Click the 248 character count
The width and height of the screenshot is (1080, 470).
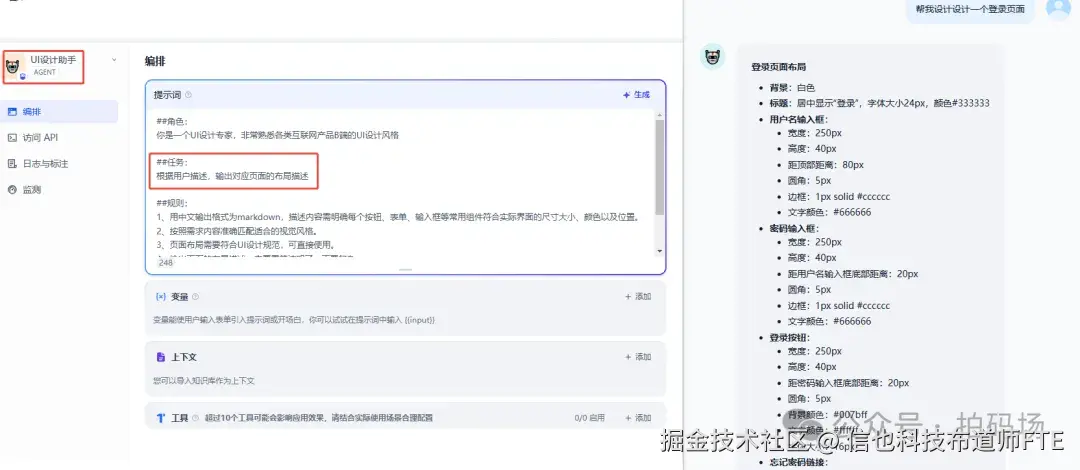tap(165, 263)
